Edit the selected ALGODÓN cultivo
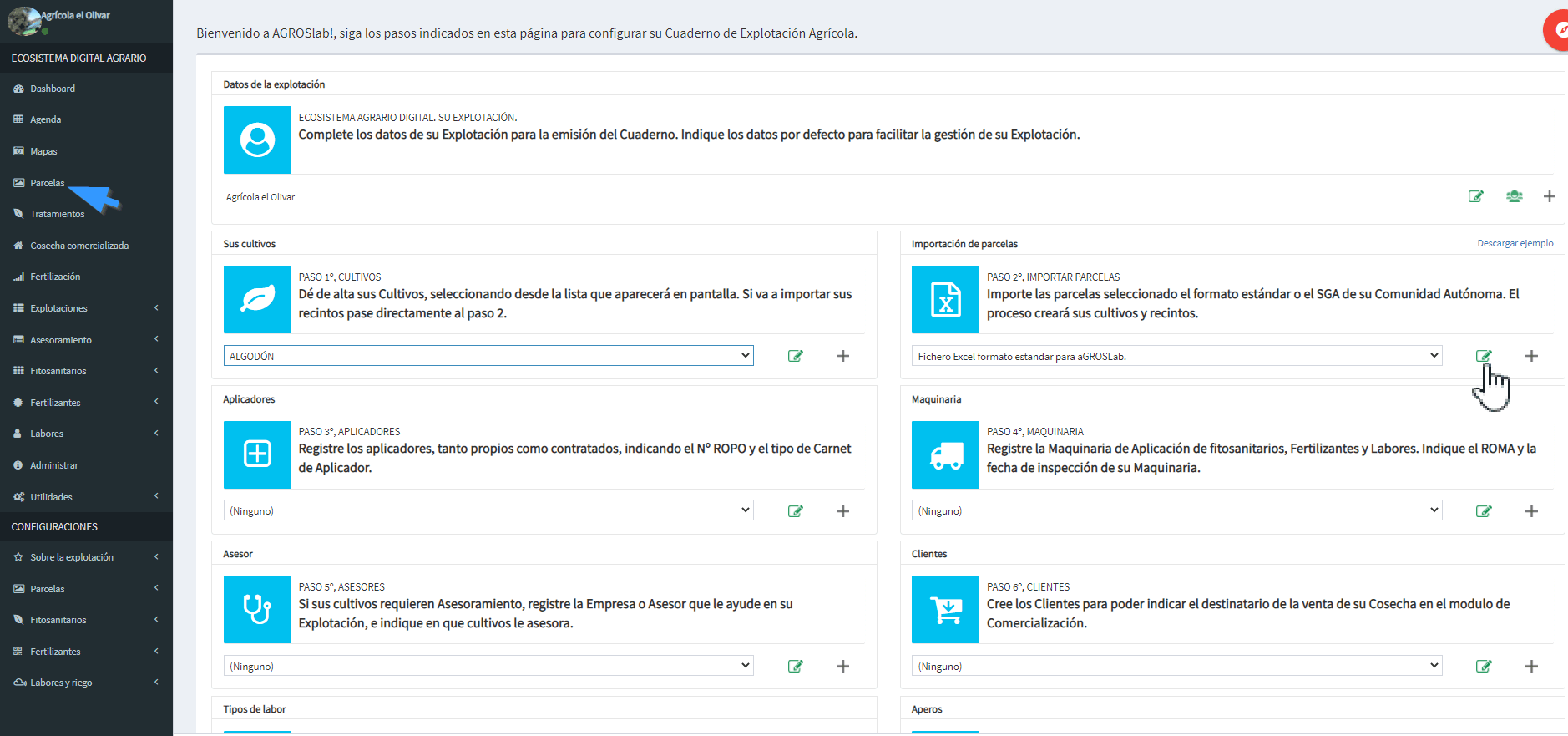The image size is (1568, 736). point(796,356)
